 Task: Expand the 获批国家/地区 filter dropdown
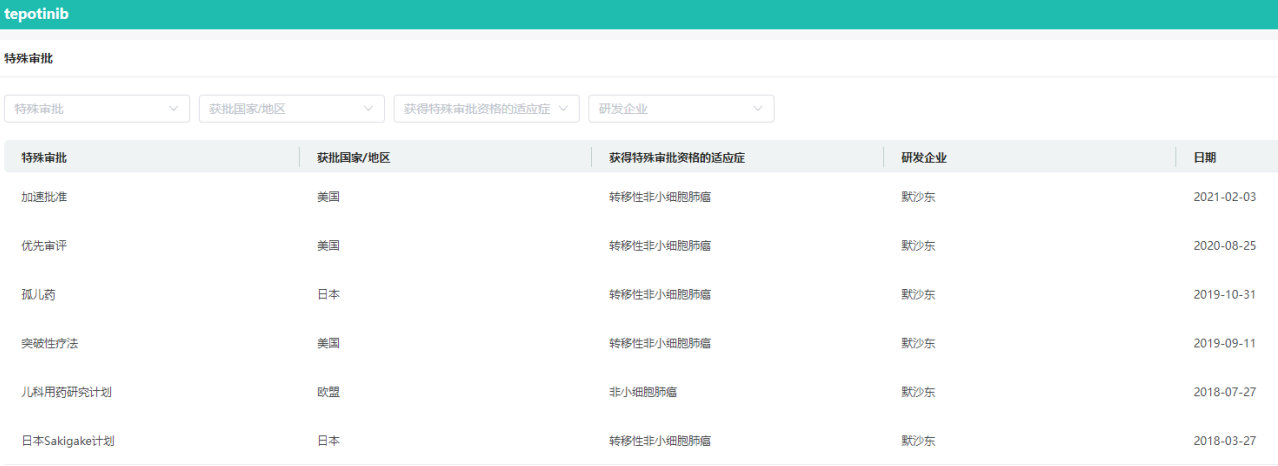[291, 108]
